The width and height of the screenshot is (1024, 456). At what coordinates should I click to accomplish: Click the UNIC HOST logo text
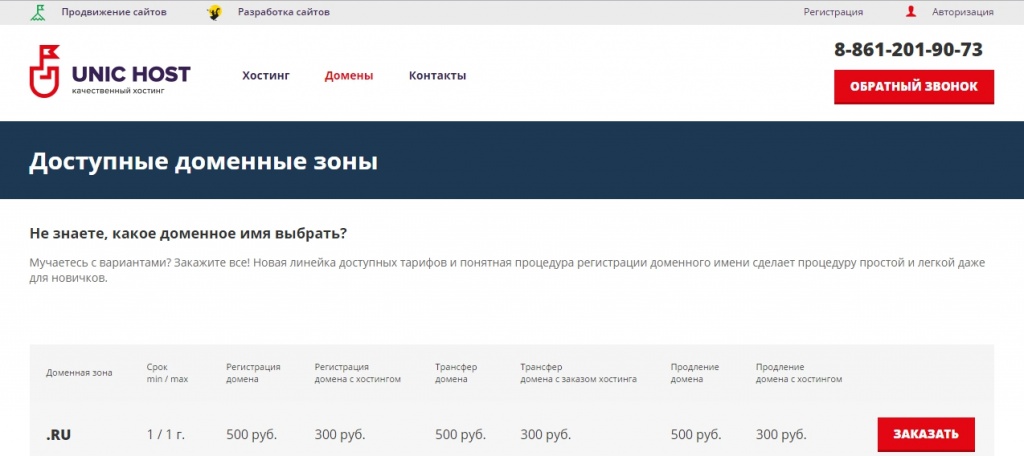pyautogui.click(x=131, y=74)
